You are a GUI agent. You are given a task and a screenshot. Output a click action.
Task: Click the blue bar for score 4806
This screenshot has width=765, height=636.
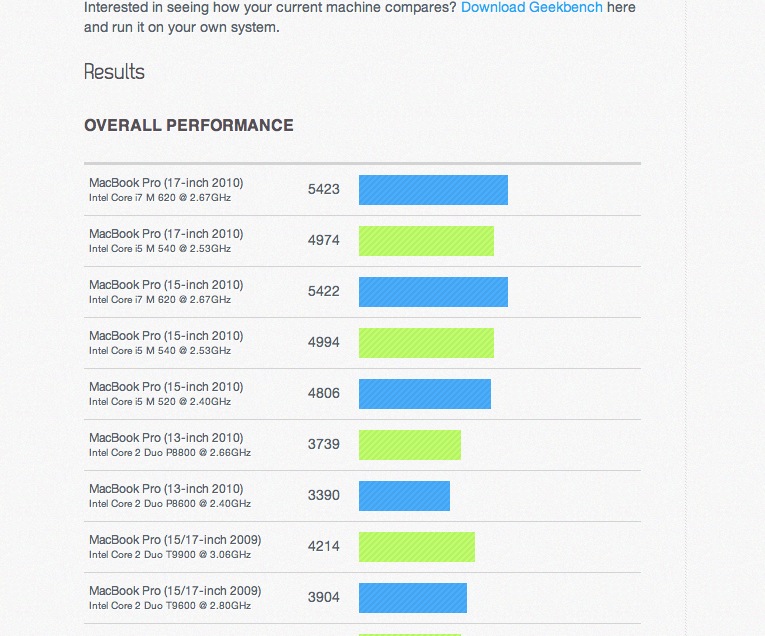coord(425,394)
